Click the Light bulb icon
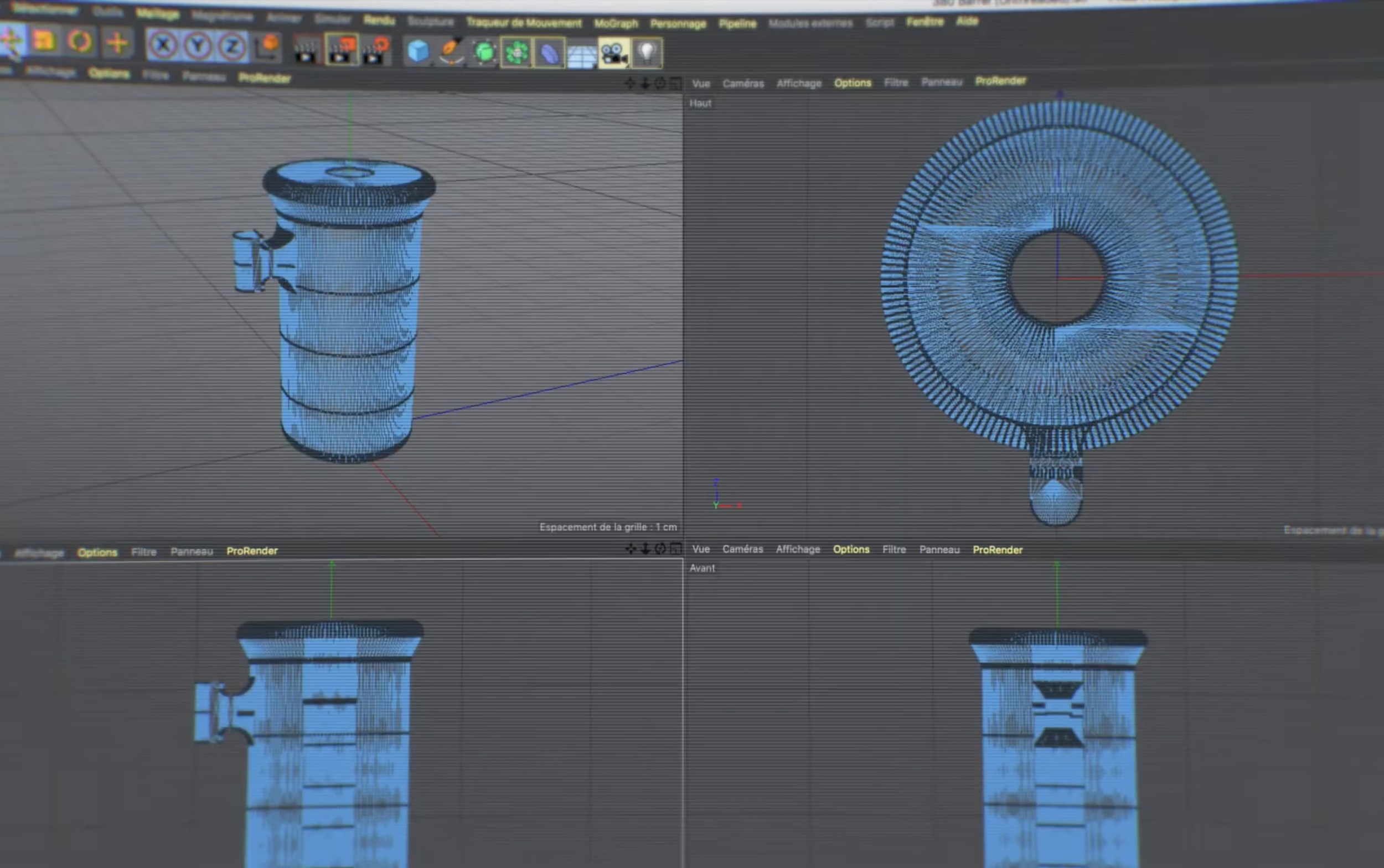Image resolution: width=1384 pixels, height=868 pixels. (x=647, y=53)
